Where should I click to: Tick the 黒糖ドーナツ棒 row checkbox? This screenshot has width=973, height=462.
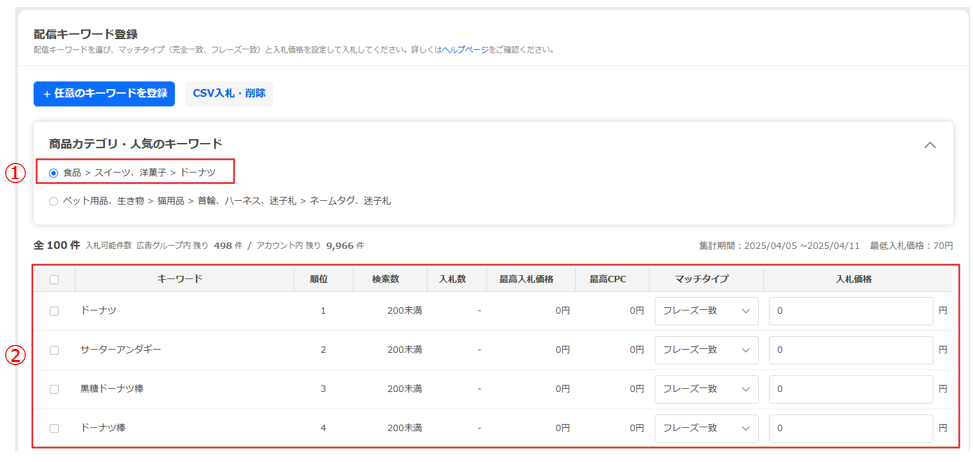tap(54, 389)
